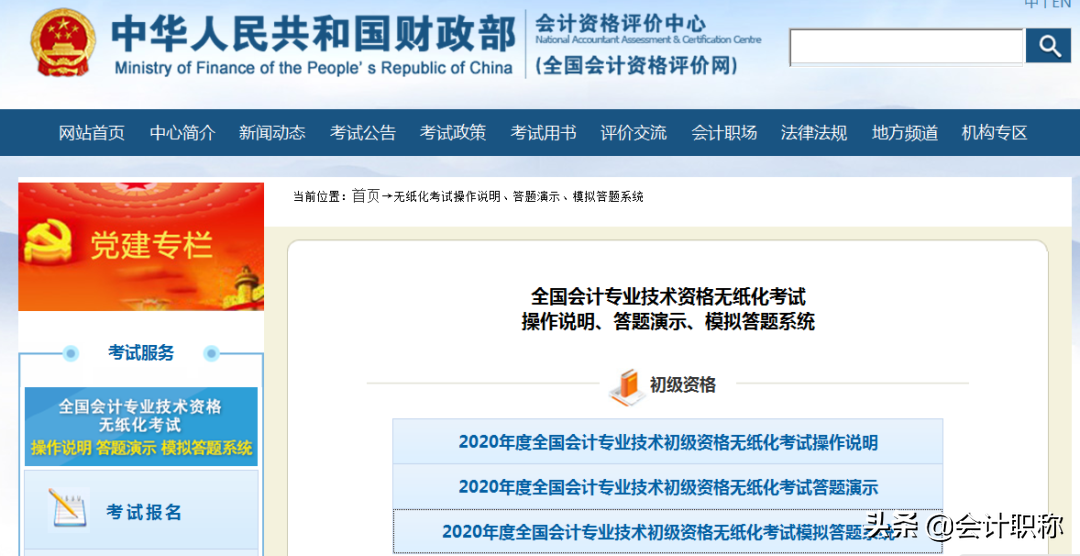Open the 无纸化考试 blue sidebar banner

click(x=141, y=426)
